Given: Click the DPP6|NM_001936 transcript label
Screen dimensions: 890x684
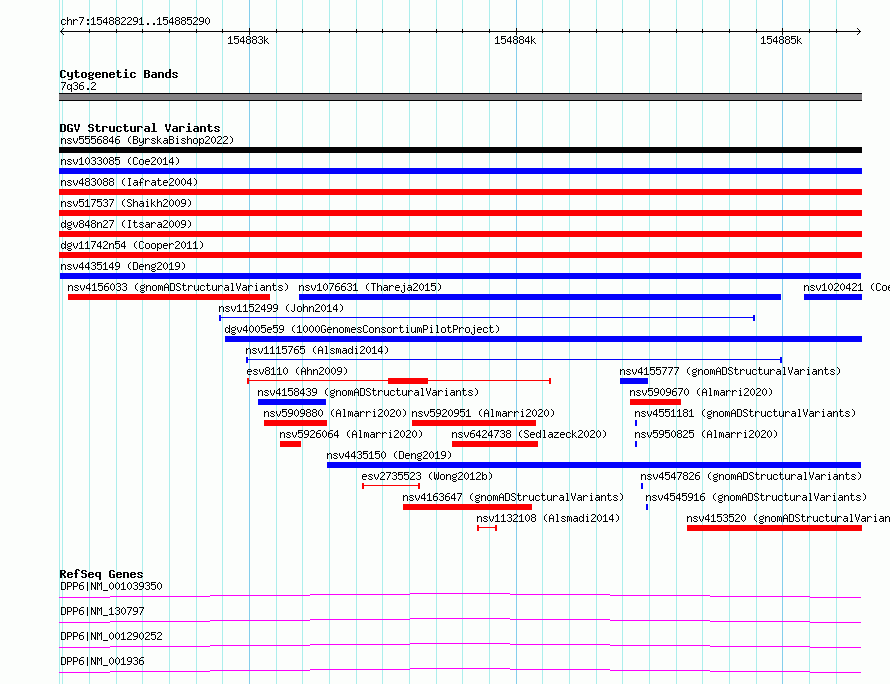Looking at the screenshot, I should pyautogui.click(x=102, y=661).
